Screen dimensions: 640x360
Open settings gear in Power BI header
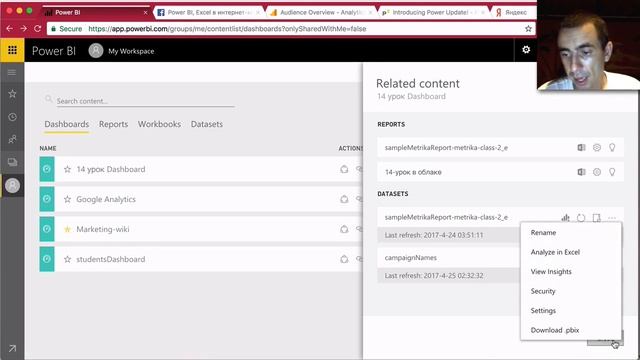click(526, 50)
